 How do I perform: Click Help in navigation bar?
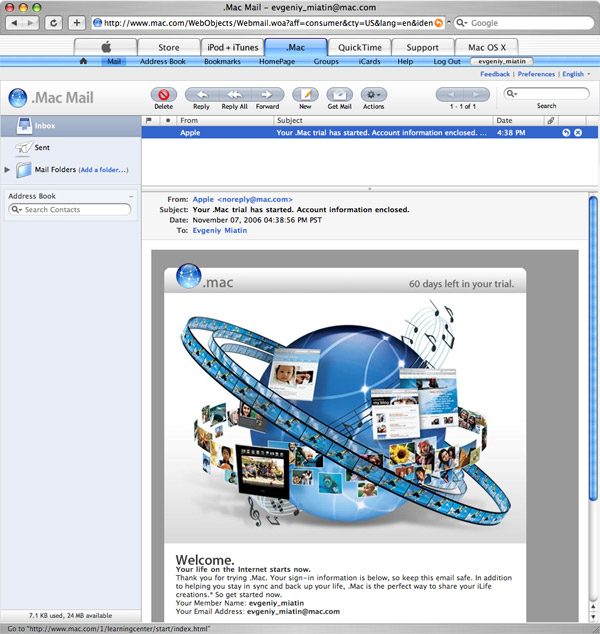coord(405,61)
